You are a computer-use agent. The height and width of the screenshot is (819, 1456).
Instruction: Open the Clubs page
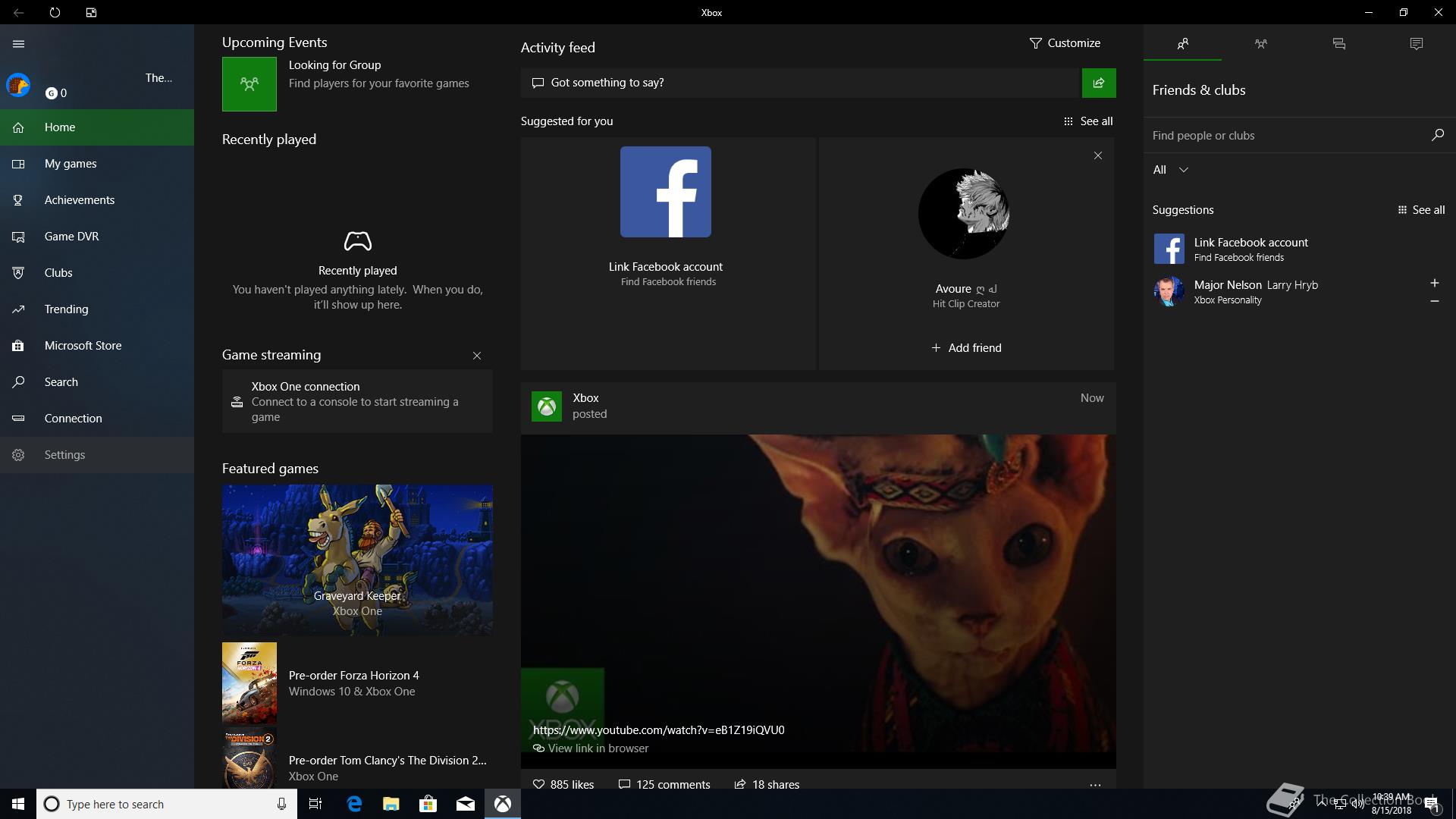click(x=97, y=273)
